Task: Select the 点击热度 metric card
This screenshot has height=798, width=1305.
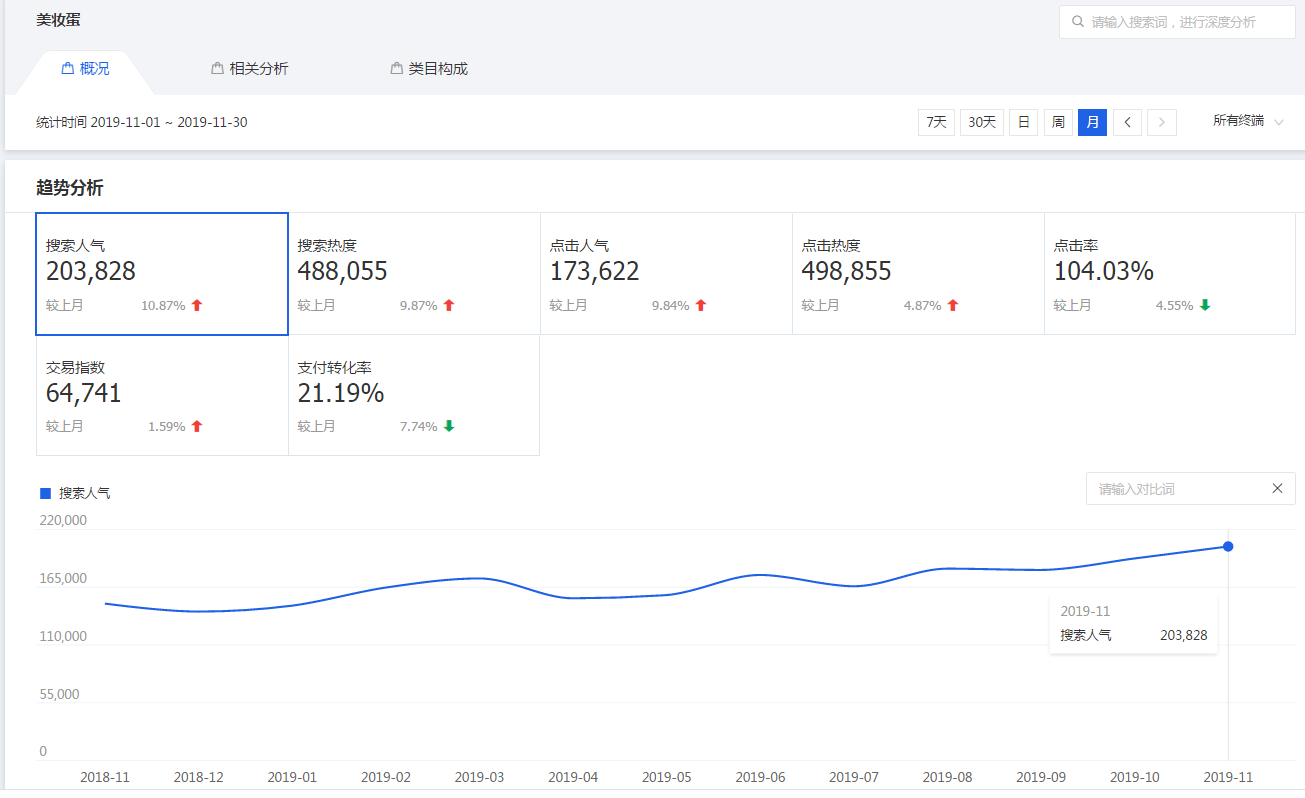Action: (x=918, y=274)
